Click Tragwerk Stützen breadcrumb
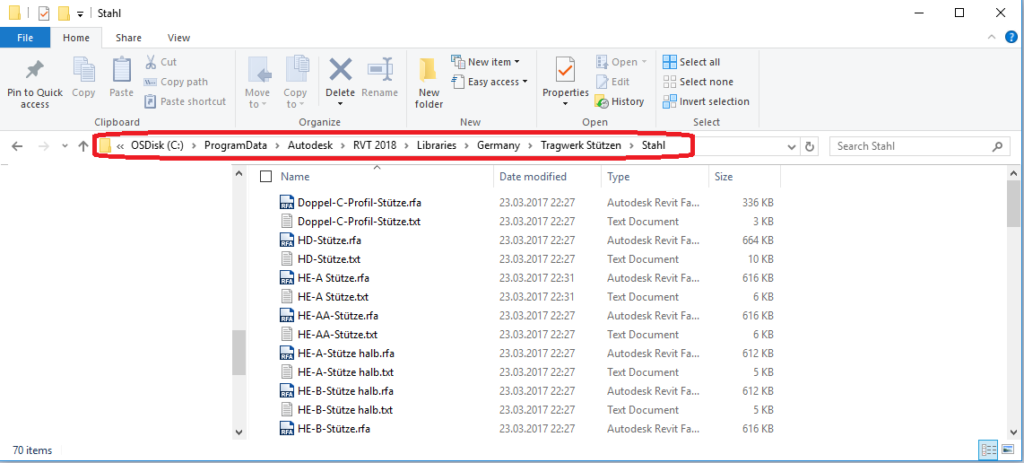The height and width of the screenshot is (463, 1024). [581, 146]
